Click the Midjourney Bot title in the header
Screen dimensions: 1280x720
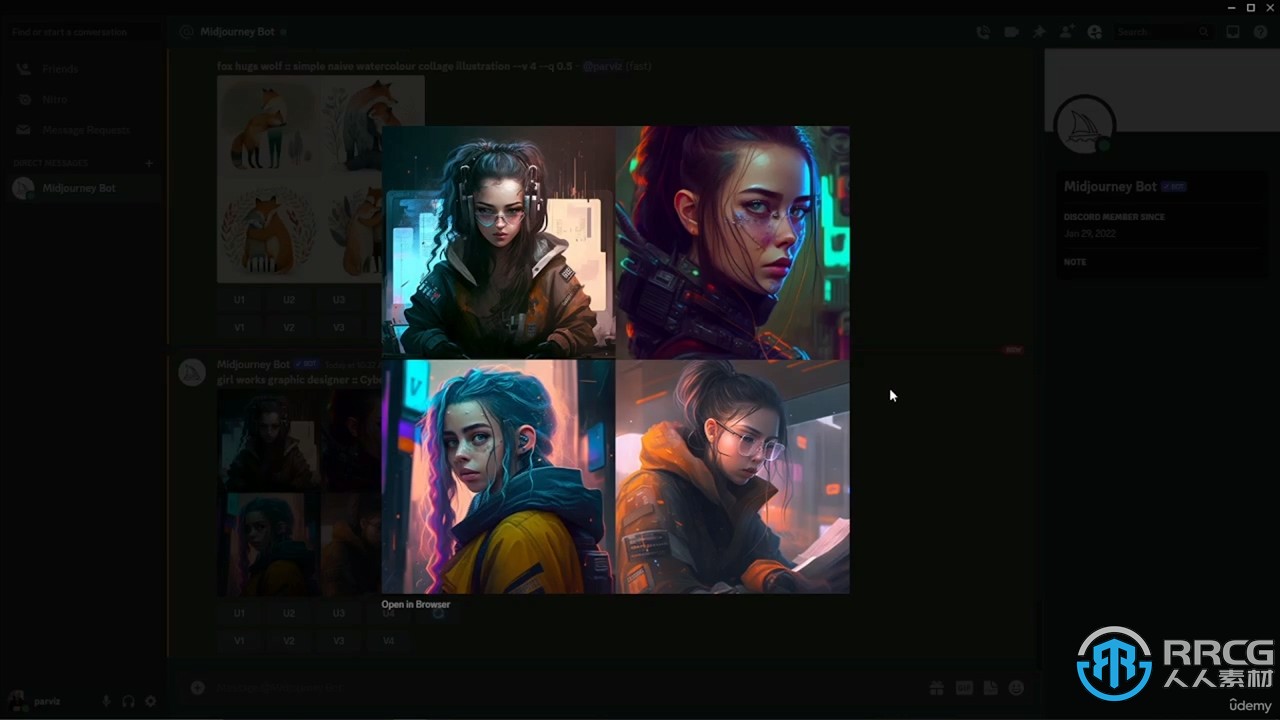pos(237,32)
